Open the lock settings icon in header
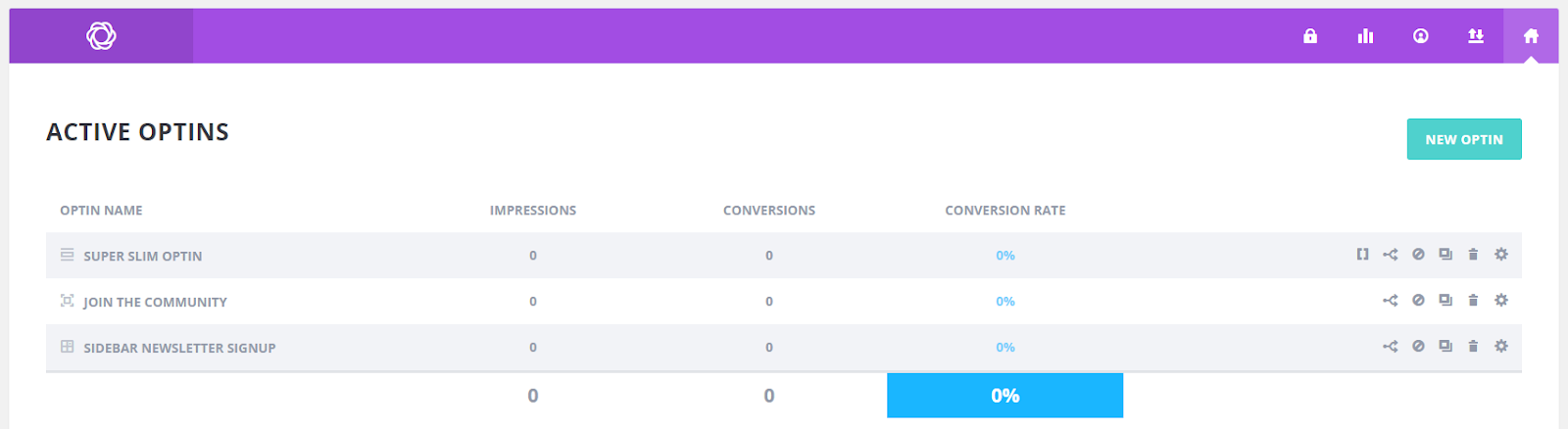Screen dimensions: 1568x429 pyautogui.click(x=1310, y=36)
